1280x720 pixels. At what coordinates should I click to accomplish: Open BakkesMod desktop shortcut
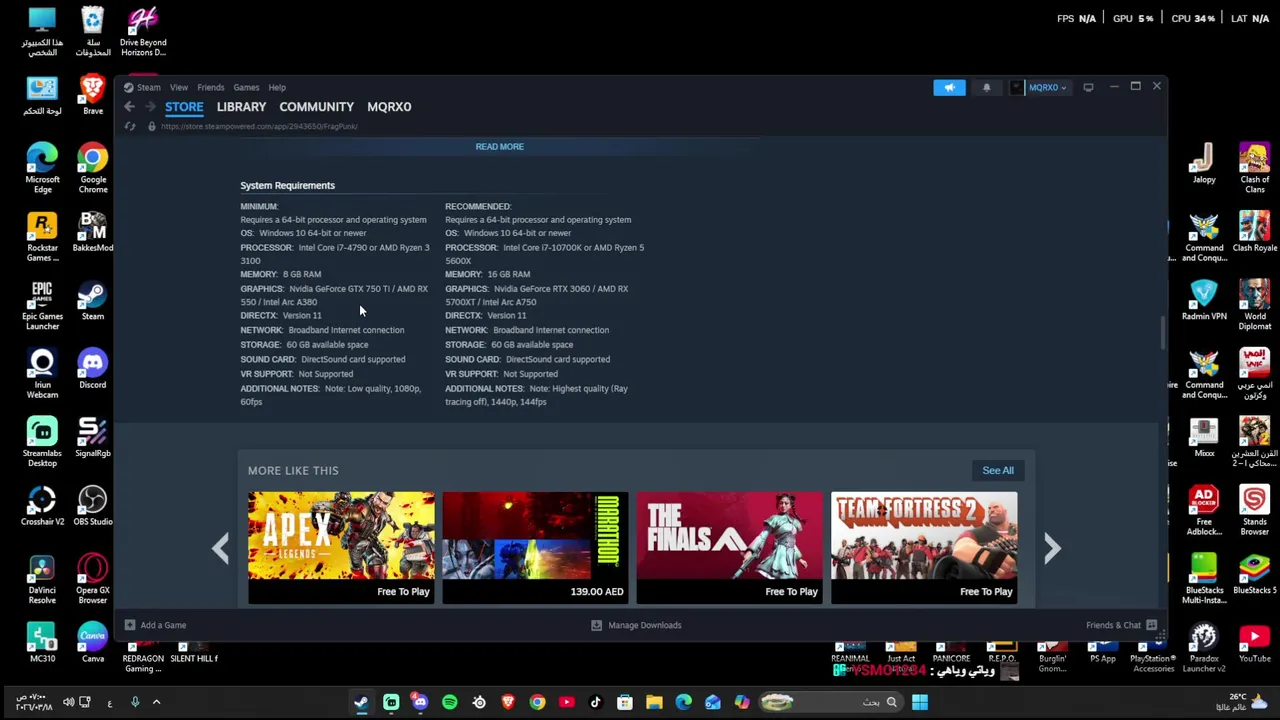pos(93,232)
